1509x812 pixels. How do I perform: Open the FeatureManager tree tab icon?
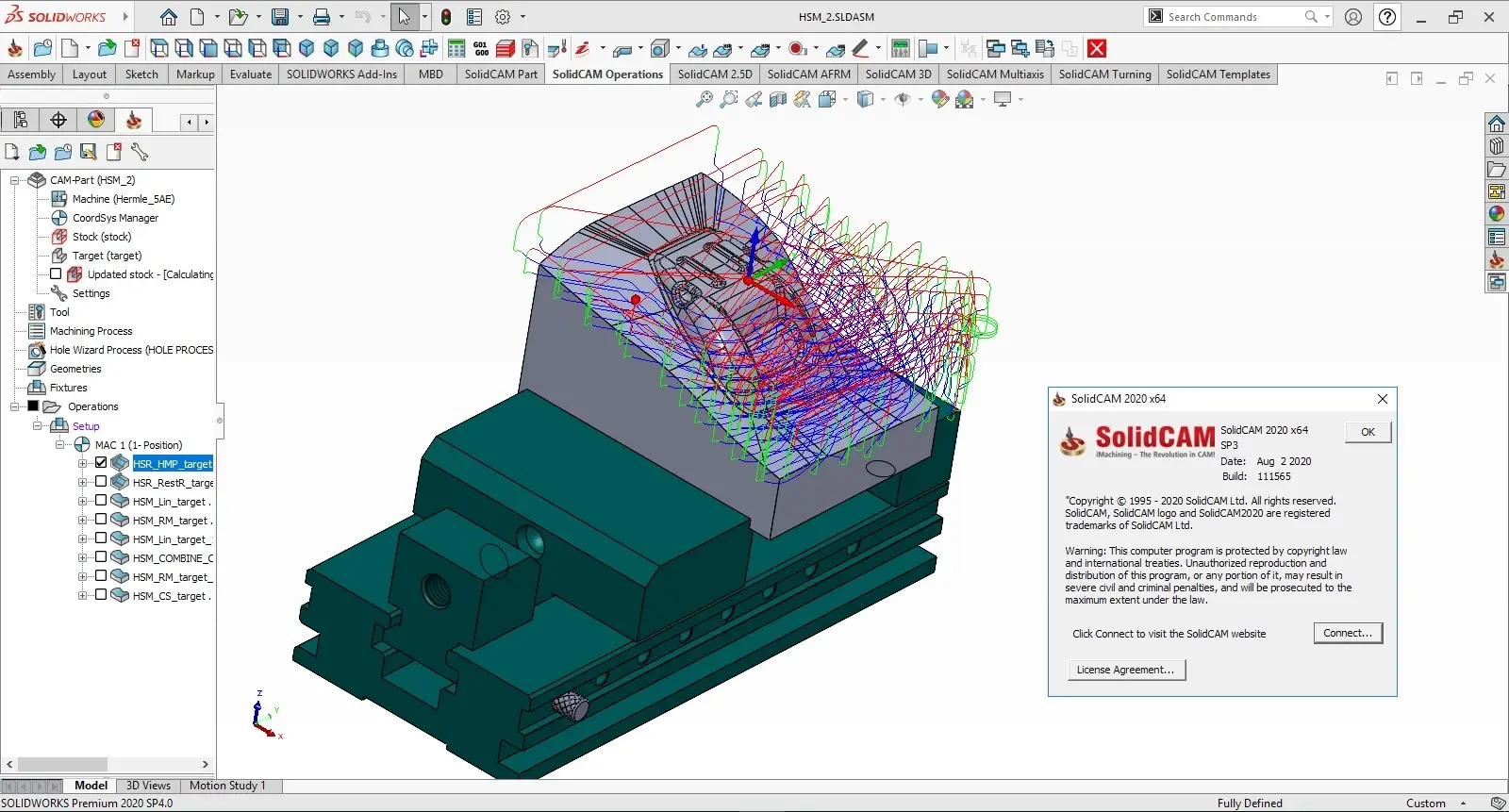point(21,120)
